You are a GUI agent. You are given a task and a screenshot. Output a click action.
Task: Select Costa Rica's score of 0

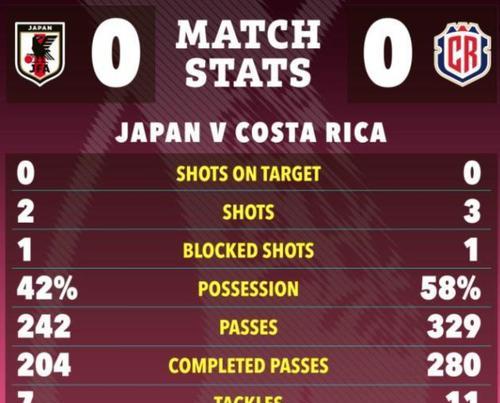pyautogui.click(x=388, y=53)
